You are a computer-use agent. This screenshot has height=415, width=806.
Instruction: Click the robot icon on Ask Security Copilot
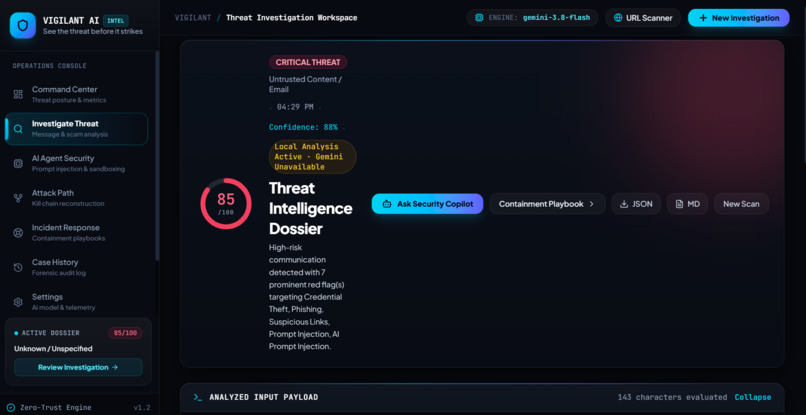(387, 204)
